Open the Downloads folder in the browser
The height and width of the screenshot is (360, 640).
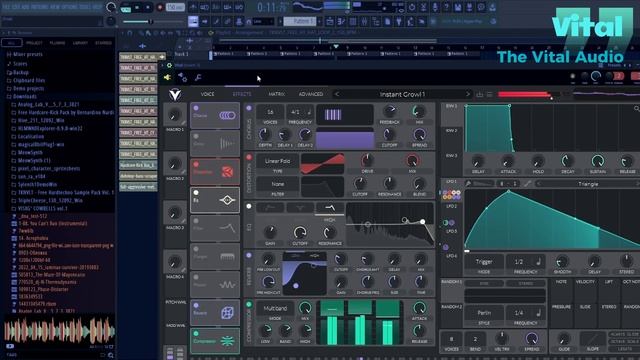click(x=24, y=97)
